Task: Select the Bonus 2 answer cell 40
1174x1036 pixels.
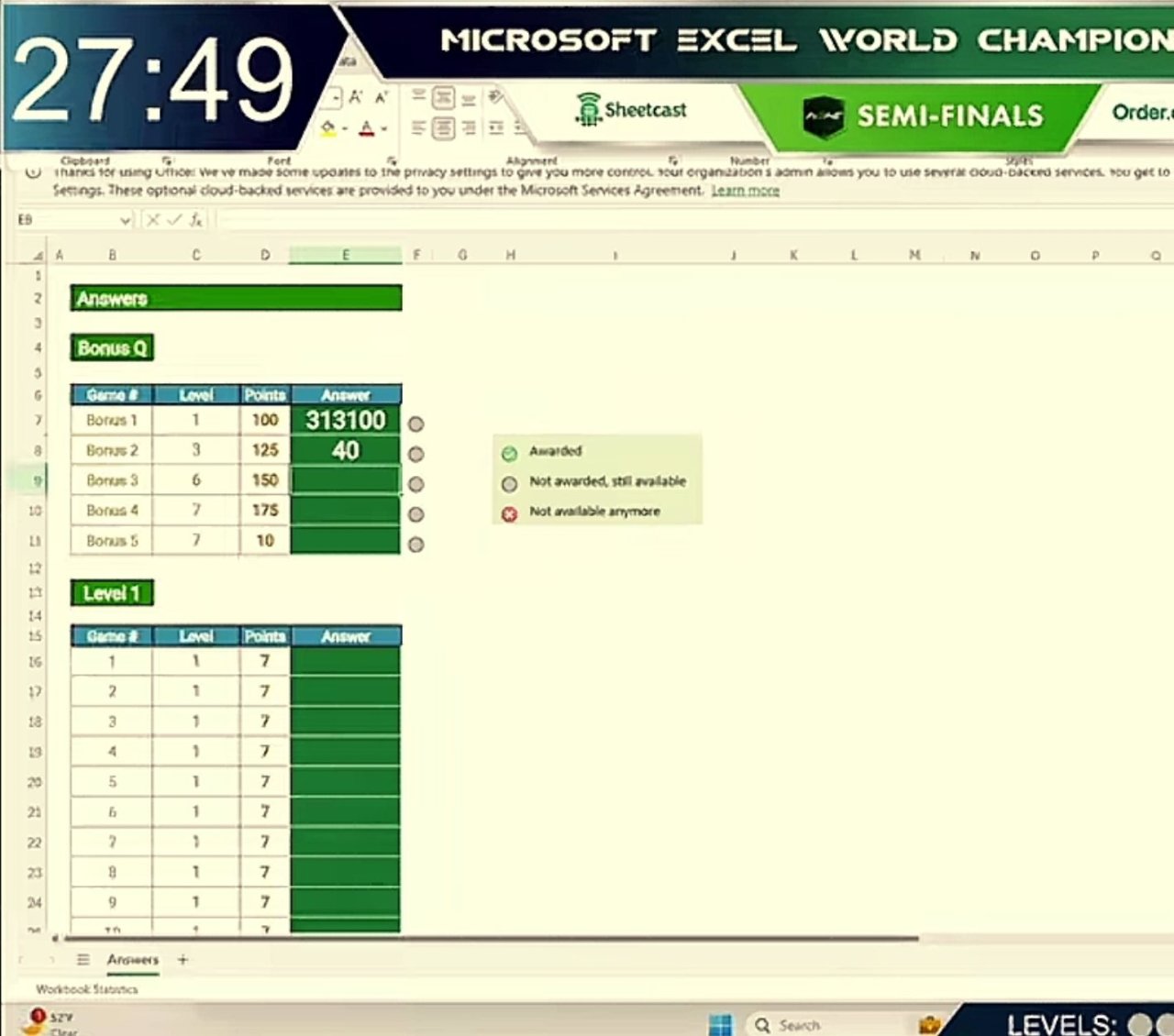Action: pos(346,450)
